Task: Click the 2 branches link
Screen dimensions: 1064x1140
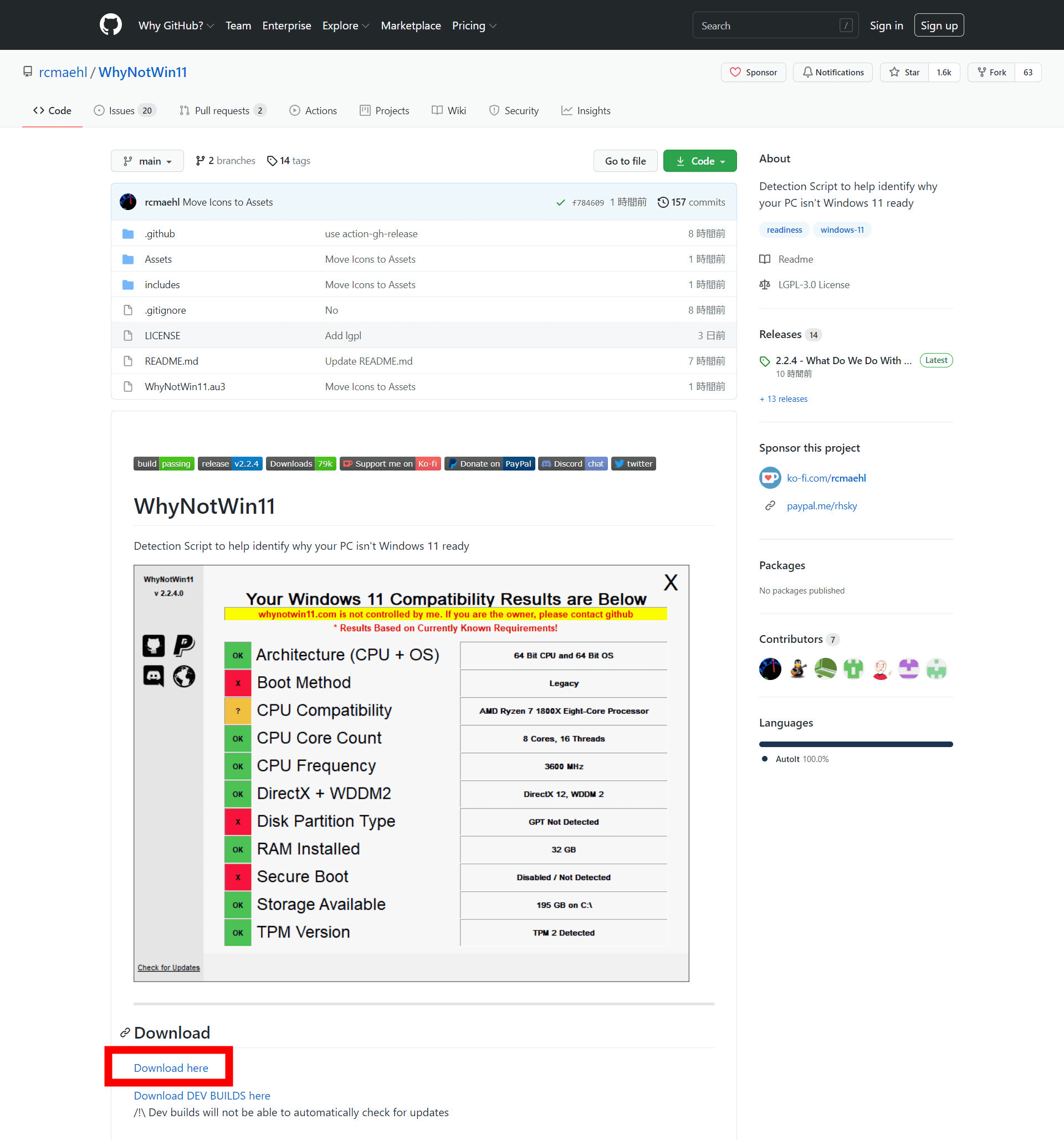Action: 226,161
